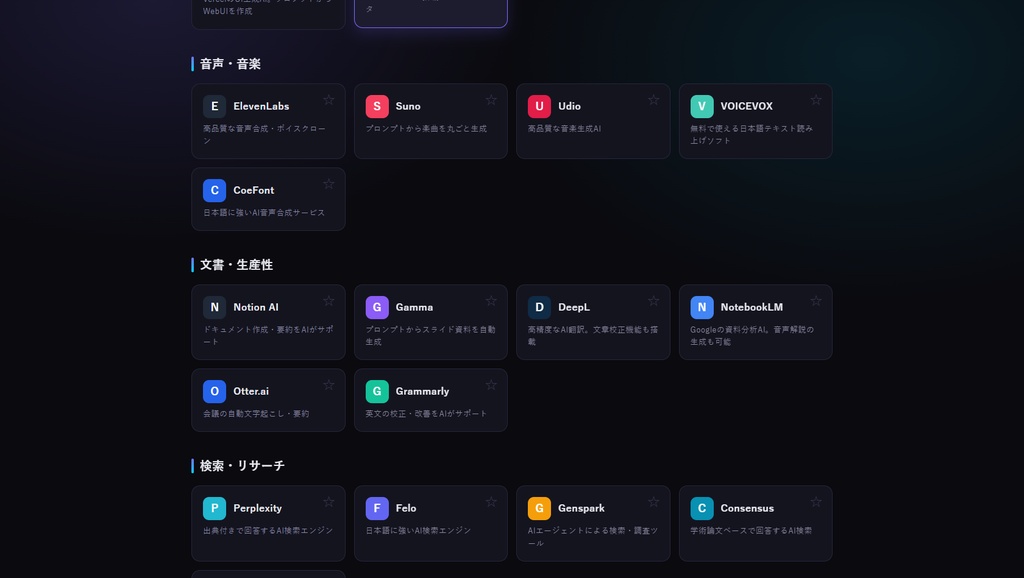Click Notion AI description ドキュメント作成・要約
The height and width of the screenshot is (578, 1024).
(x=268, y=336)
